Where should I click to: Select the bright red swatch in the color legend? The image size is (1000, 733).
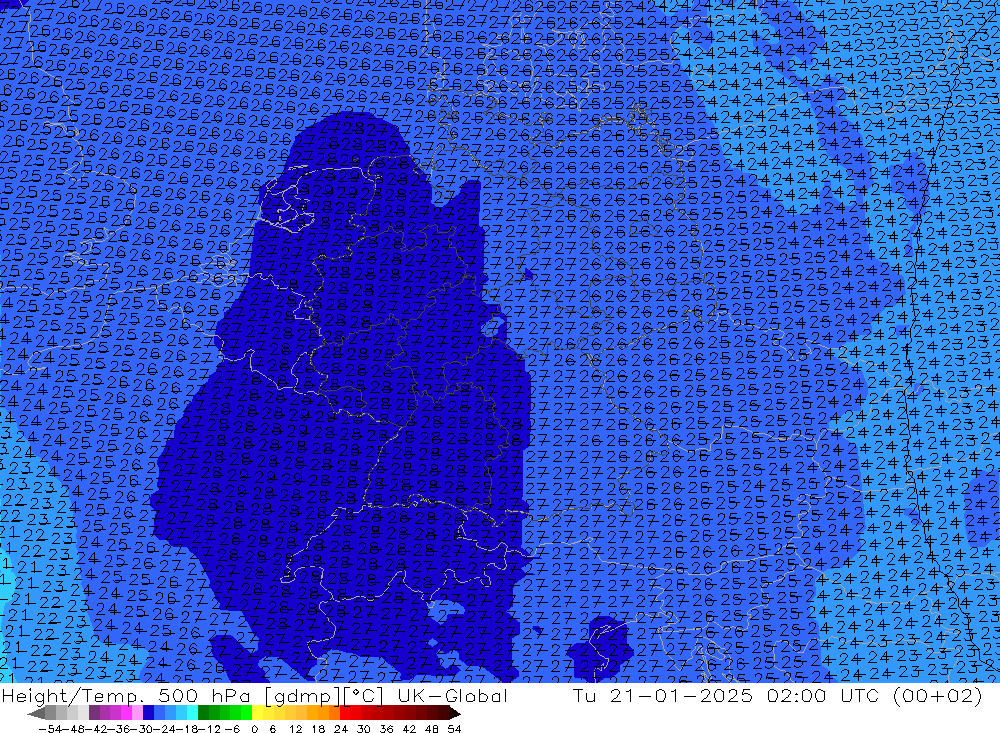click(345, 713)
